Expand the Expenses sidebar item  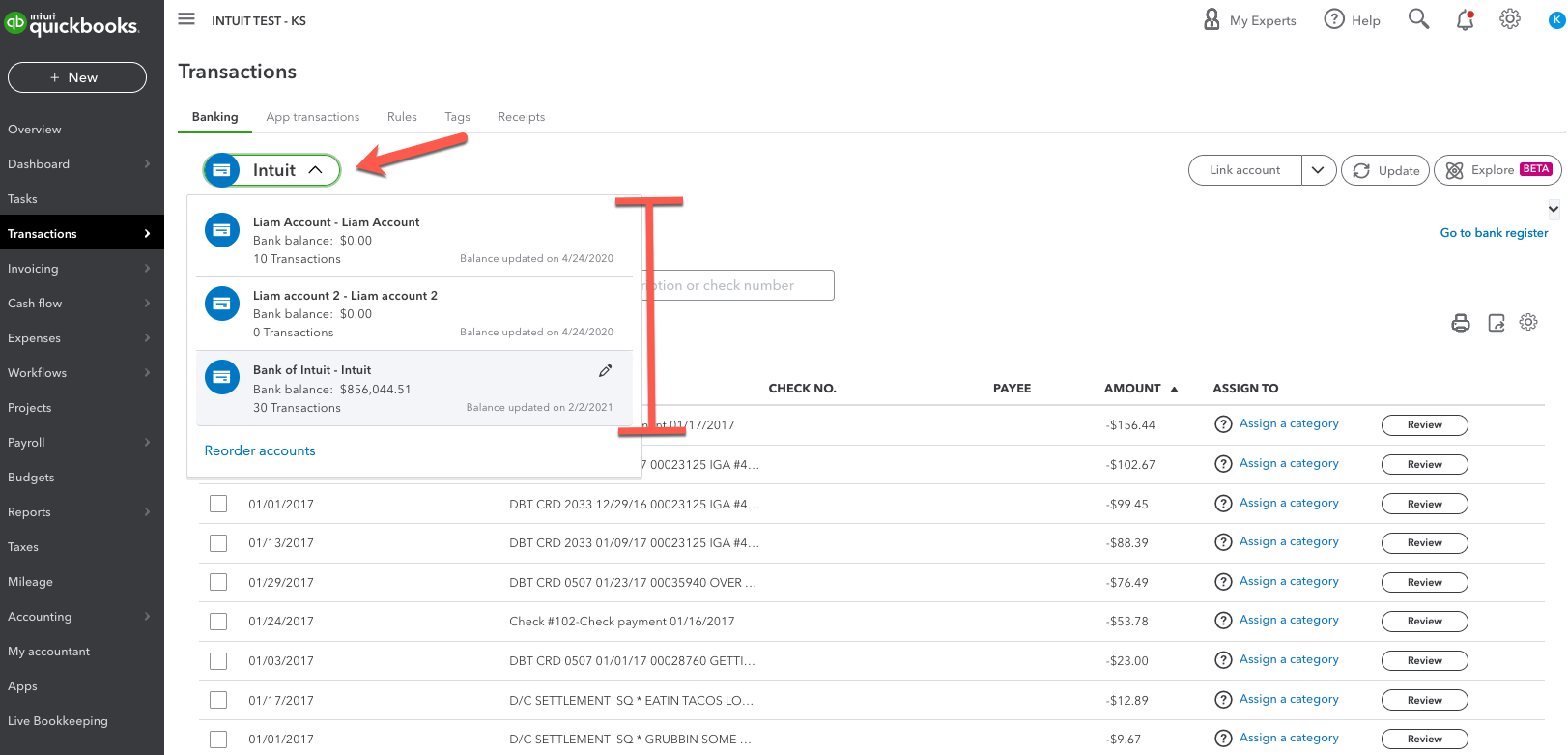pos(147,338)
